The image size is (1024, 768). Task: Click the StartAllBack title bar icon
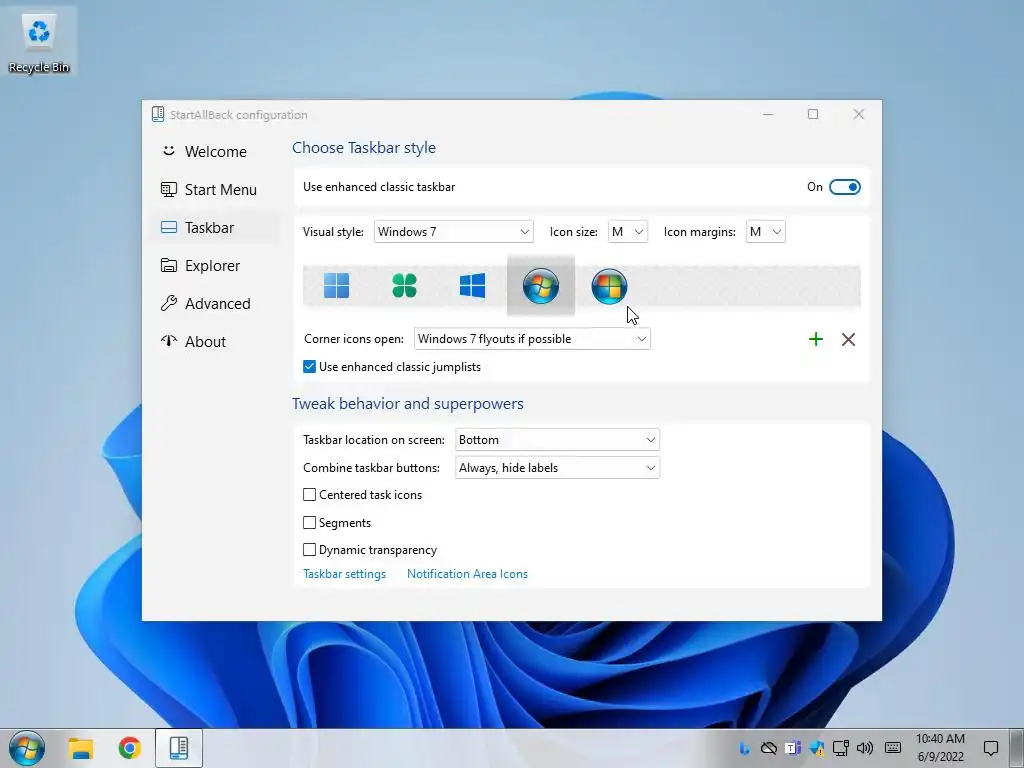click(158, 114)
